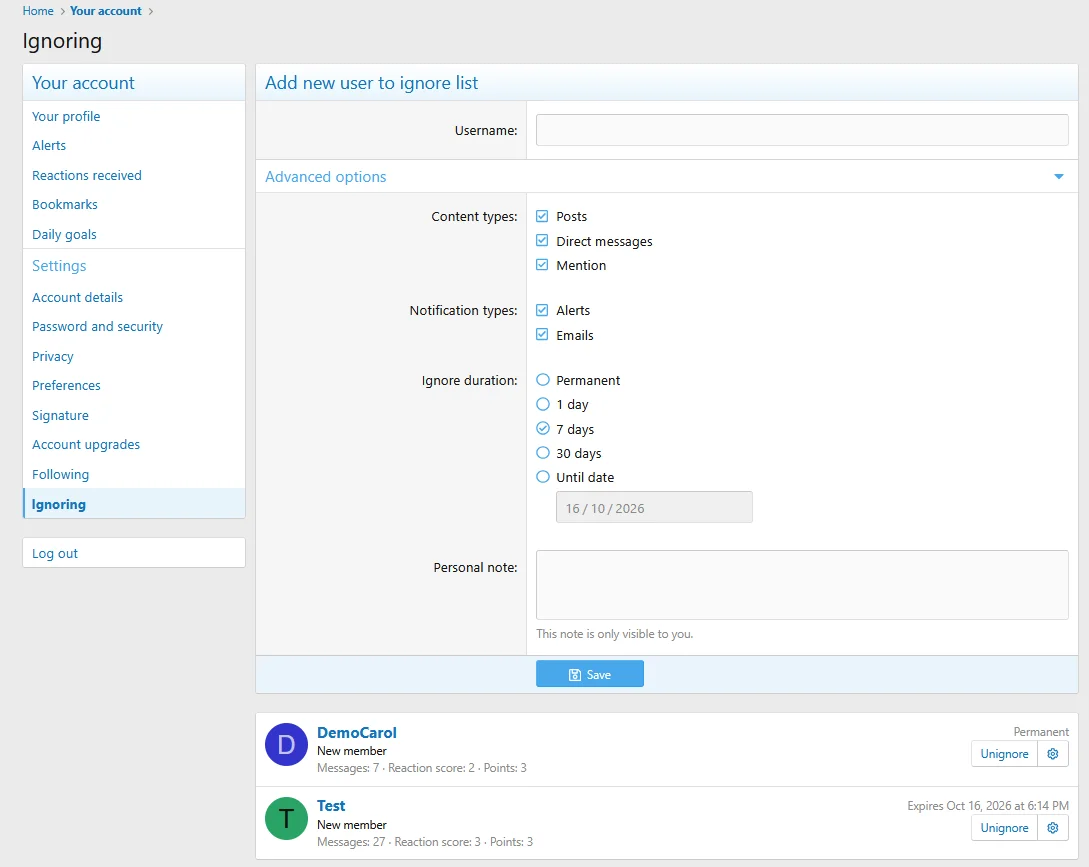1089x867 pixels.
Task: Open the gear settings for Test user
Action: (x=1053, y=827)
